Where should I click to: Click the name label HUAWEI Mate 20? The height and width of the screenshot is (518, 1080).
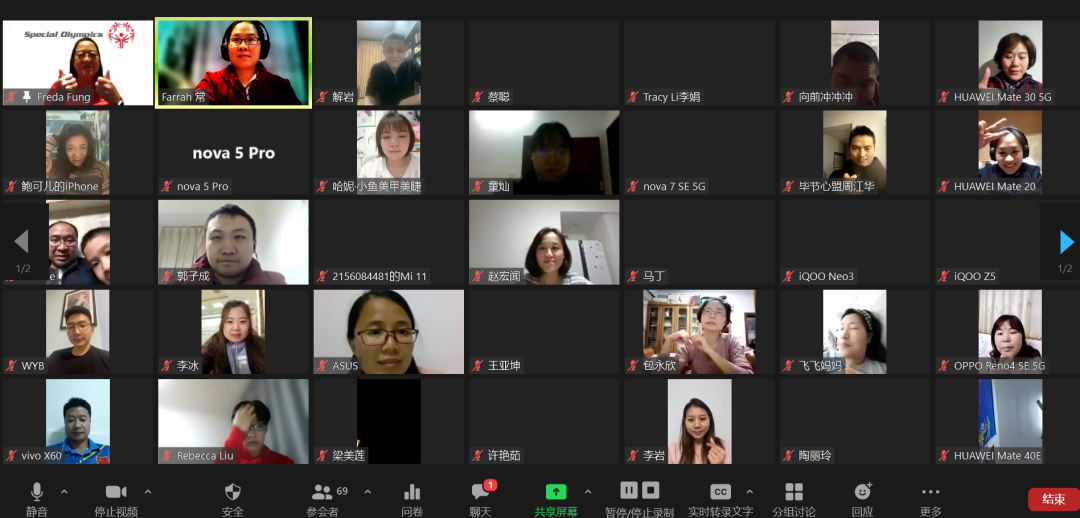coord(995,187)
